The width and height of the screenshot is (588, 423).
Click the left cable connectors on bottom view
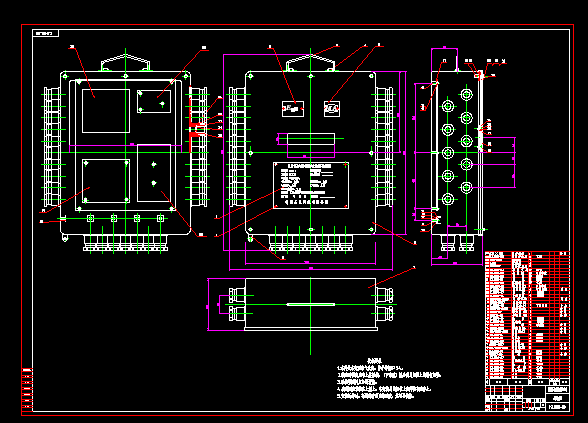coord(237,304)
